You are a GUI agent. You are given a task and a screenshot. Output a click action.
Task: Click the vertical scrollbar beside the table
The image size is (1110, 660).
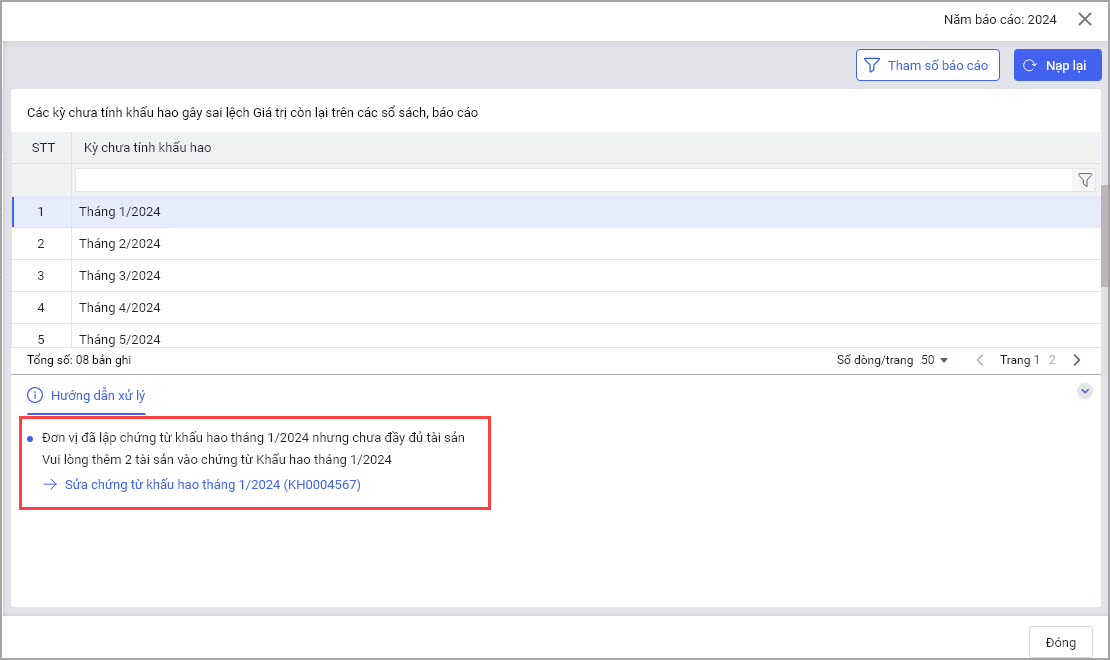[x=1104, y=220]
